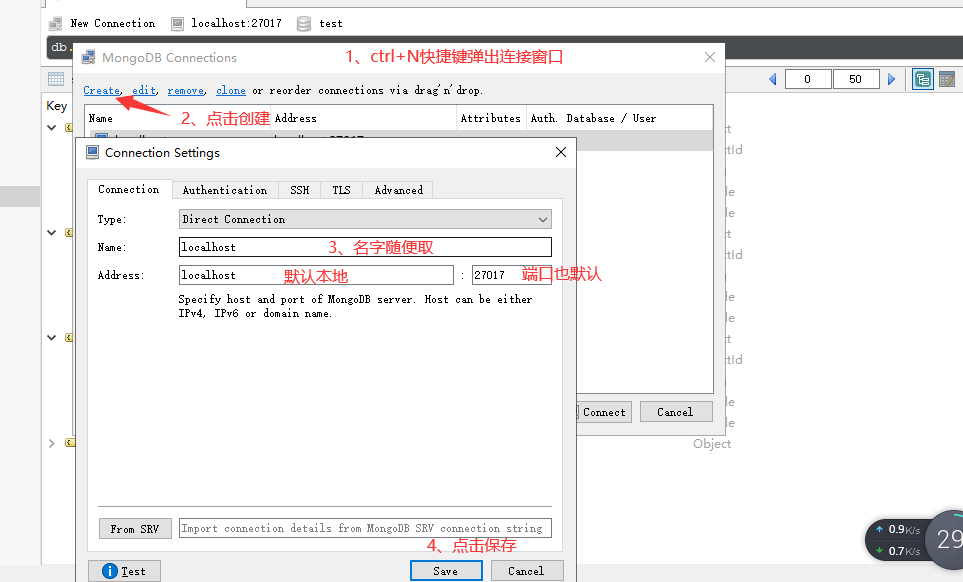Click the Attributes column header
The height and width of the screenshot is (582, 963).
[x=490, y=118]
